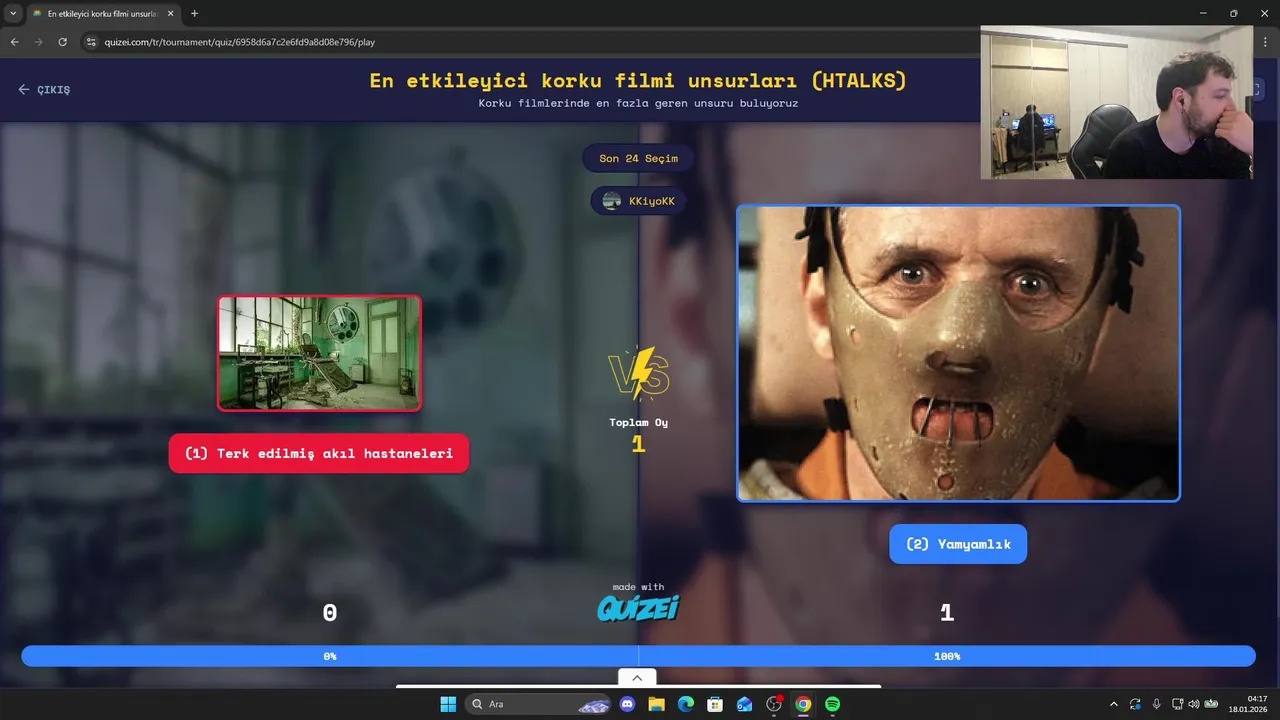Open the Windows Start menu
Image resolution: width=1280 pixels, height=720 pixels.
coord(448,704)
